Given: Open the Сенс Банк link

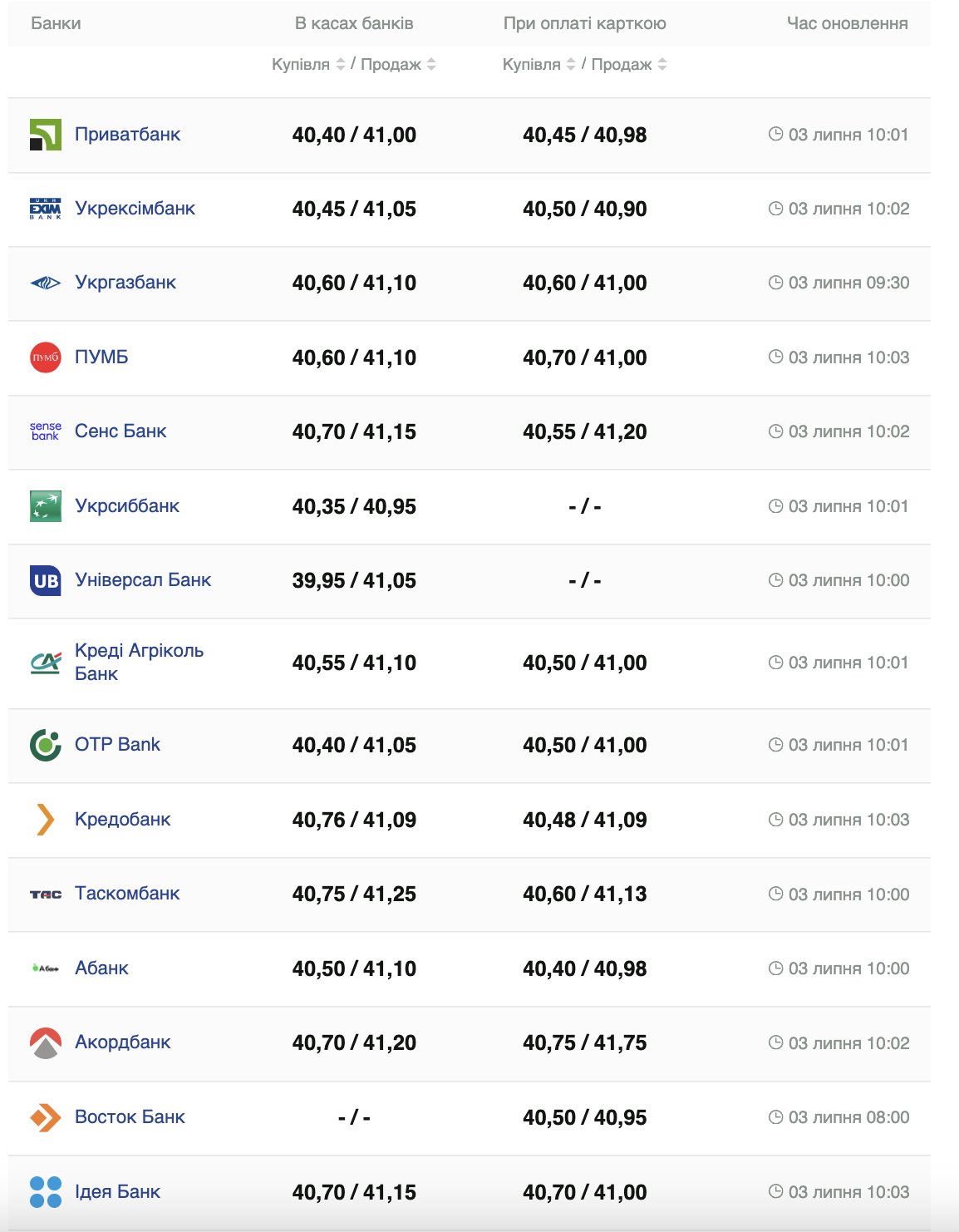Looking at the screenshot, I should click(120, 431).
